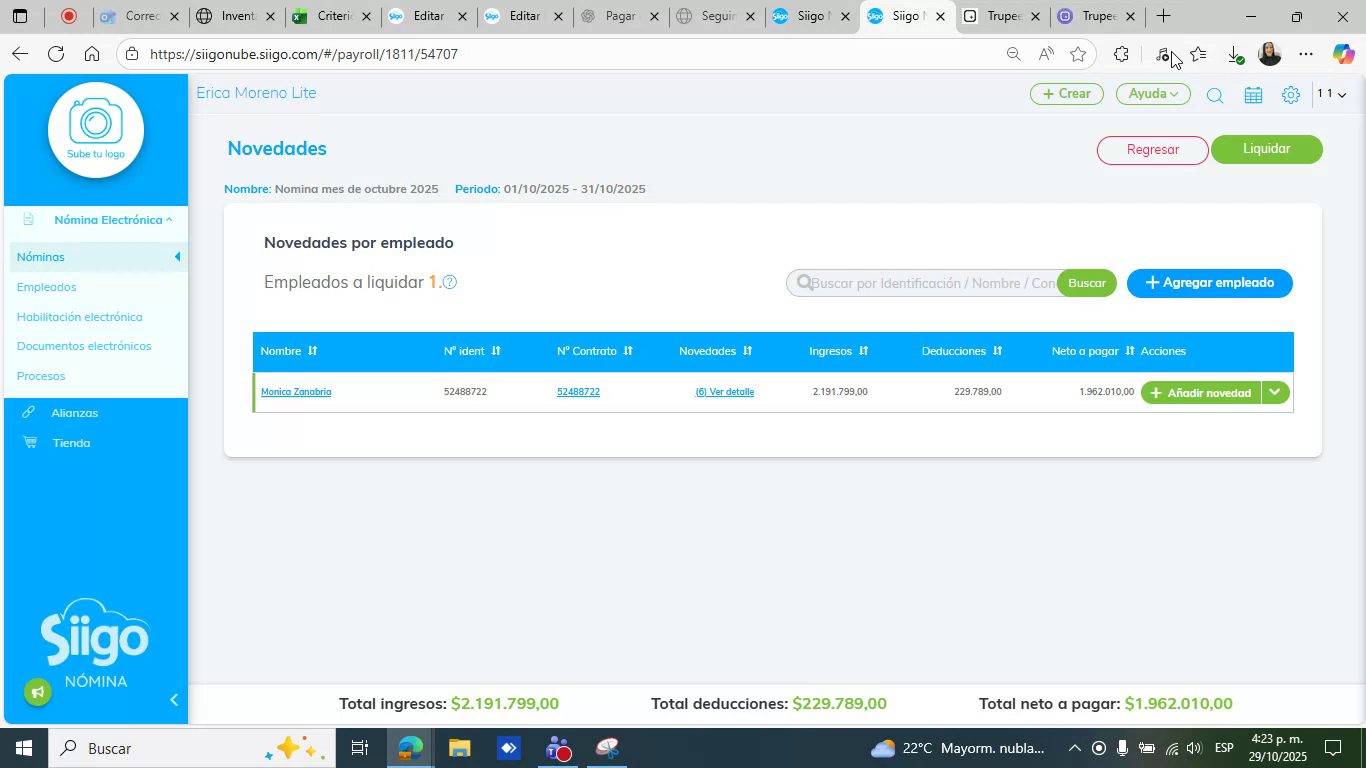The image size is (1366, 768).
Task: Open File Explorer from the taskbar
Action: pyautogui.click(x=459, y=748)
